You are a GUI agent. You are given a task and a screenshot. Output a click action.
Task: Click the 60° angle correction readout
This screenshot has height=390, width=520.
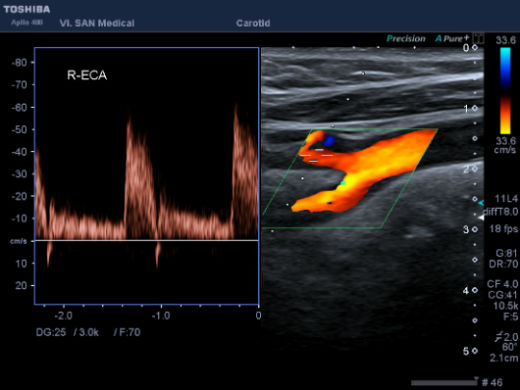coord(510,347)
